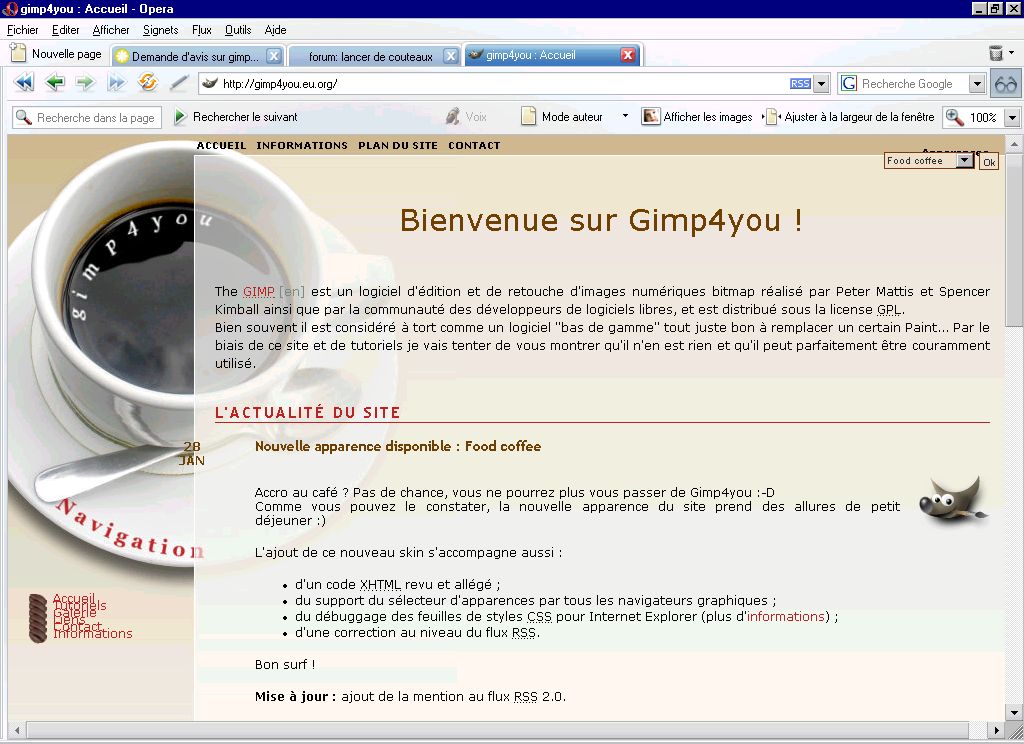Open Informations in the left navigation list
1024x744 pixels.
pos(93,633)
